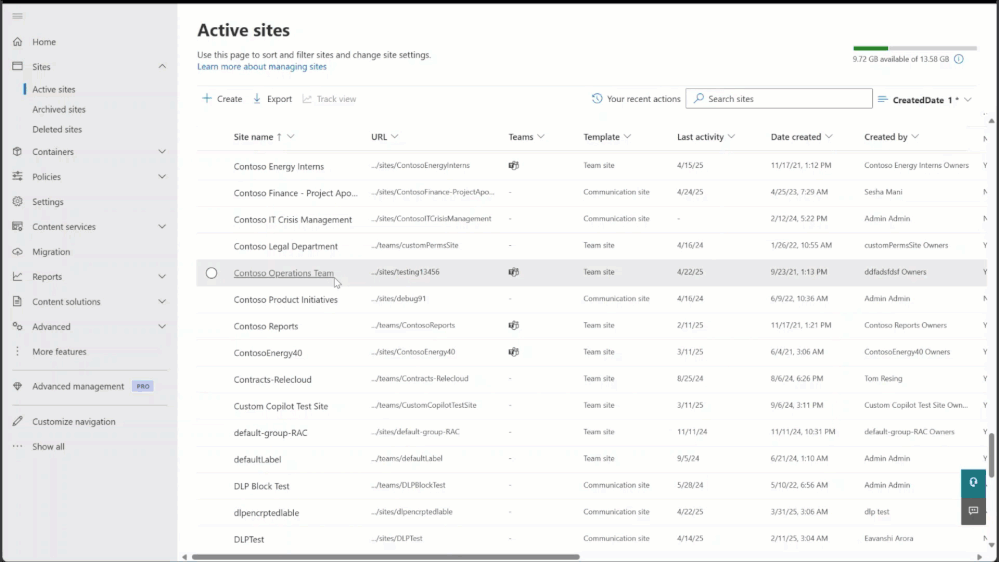The height and width of the screenshot is (562, 999).
Task: Click the search magnifier icon
Action: 699,98
